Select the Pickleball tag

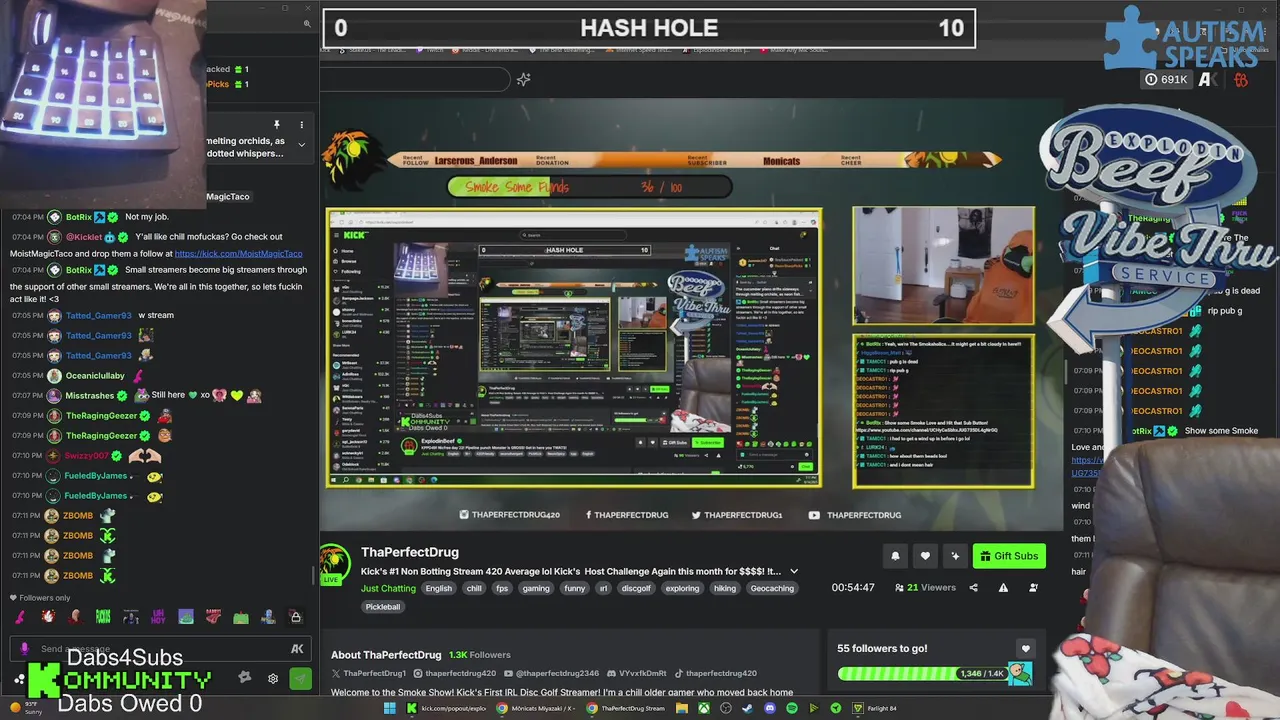383,606
